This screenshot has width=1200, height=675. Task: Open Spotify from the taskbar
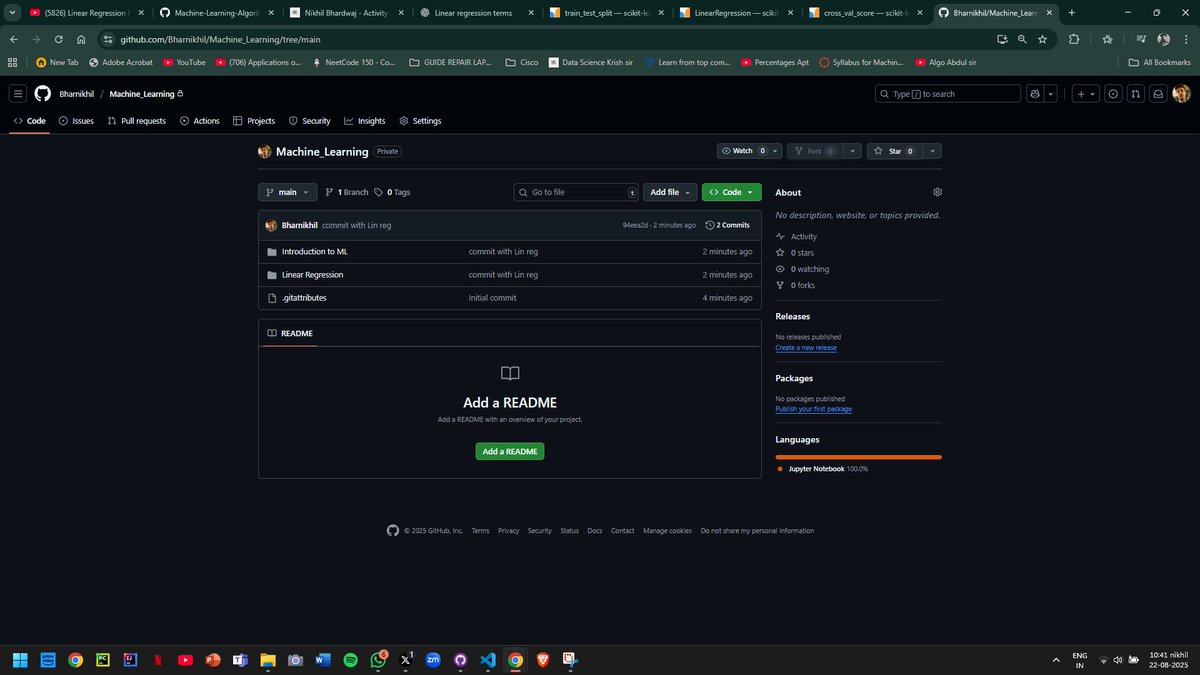350,660
